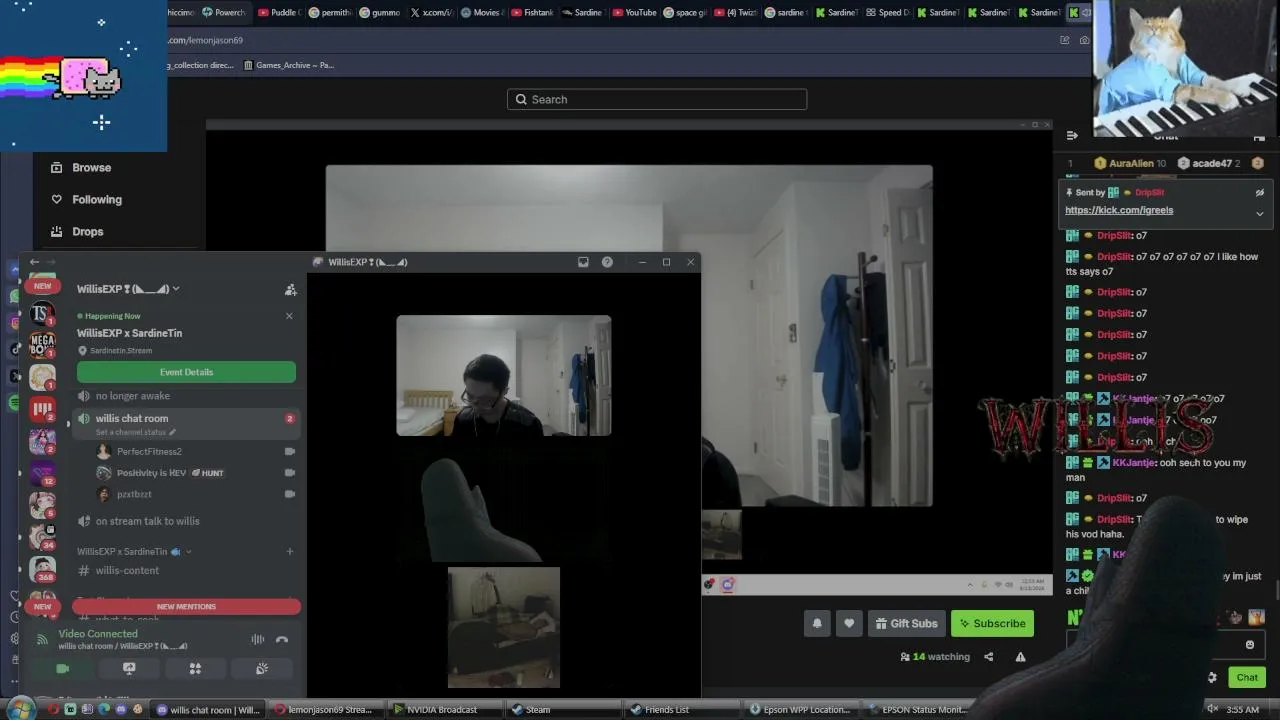Open the Discord soundboard
Image resolution: width=1280 pixels, height=720 pixels.
click(262, 669)
